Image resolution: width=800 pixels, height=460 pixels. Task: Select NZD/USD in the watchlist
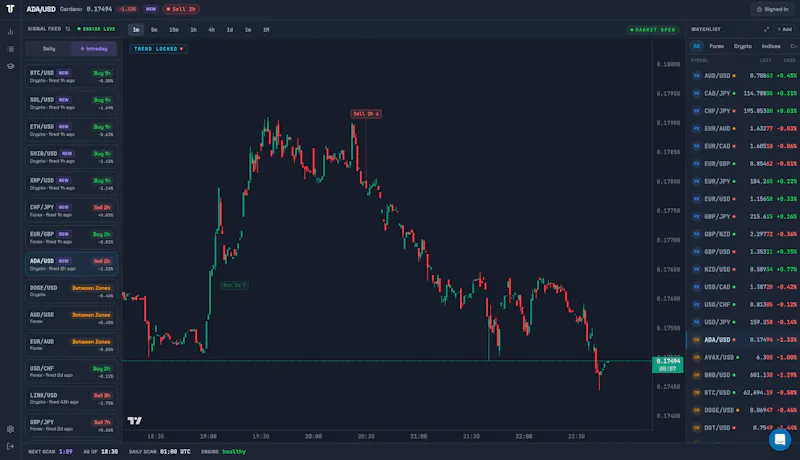tap(744, 269)
